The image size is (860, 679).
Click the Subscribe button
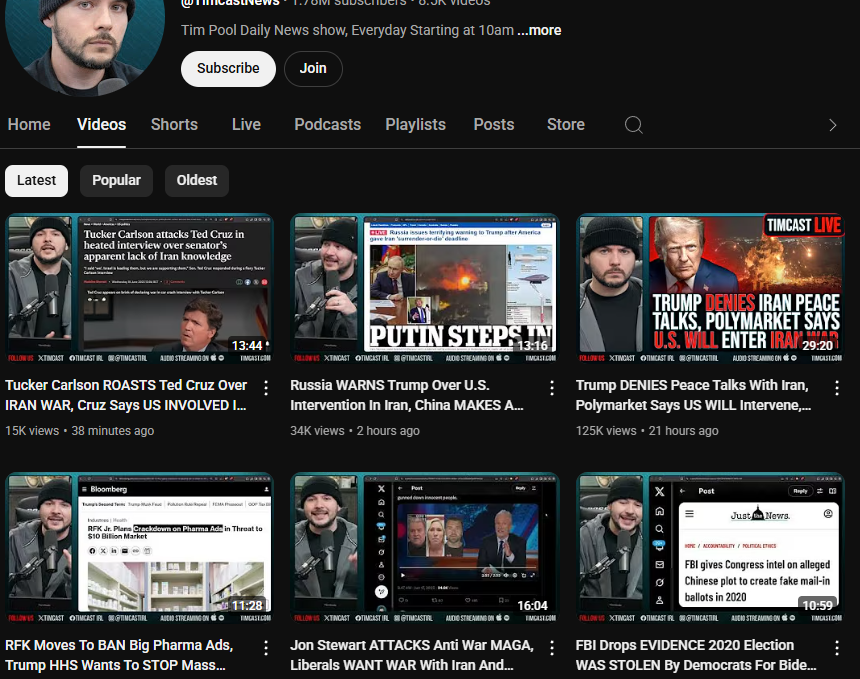point(228,69)
